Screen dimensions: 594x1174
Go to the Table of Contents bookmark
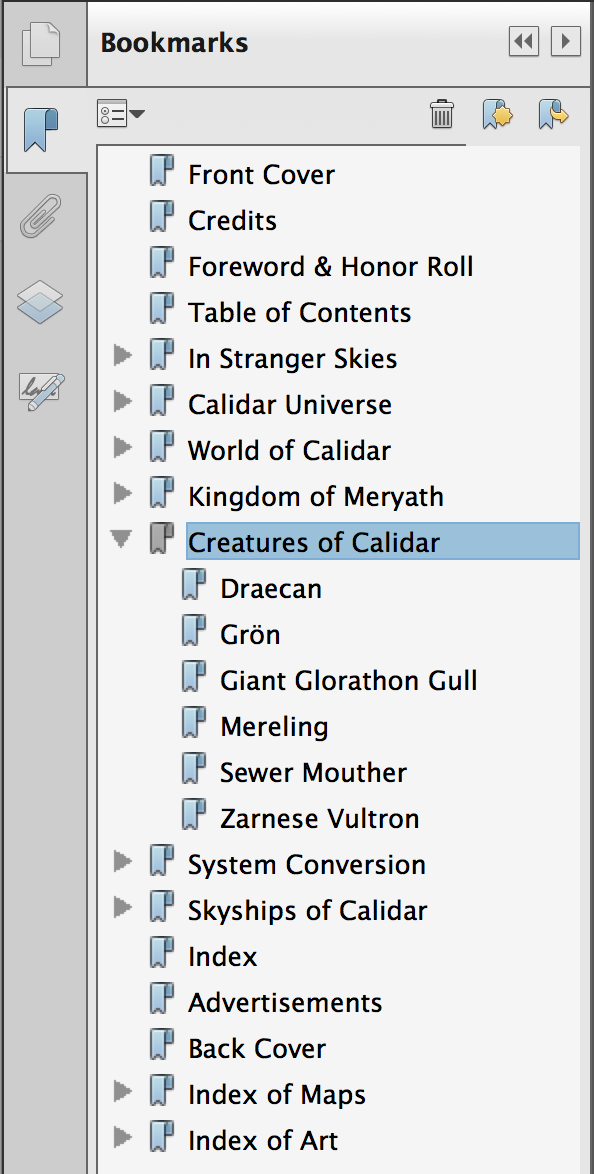[299, 312]
